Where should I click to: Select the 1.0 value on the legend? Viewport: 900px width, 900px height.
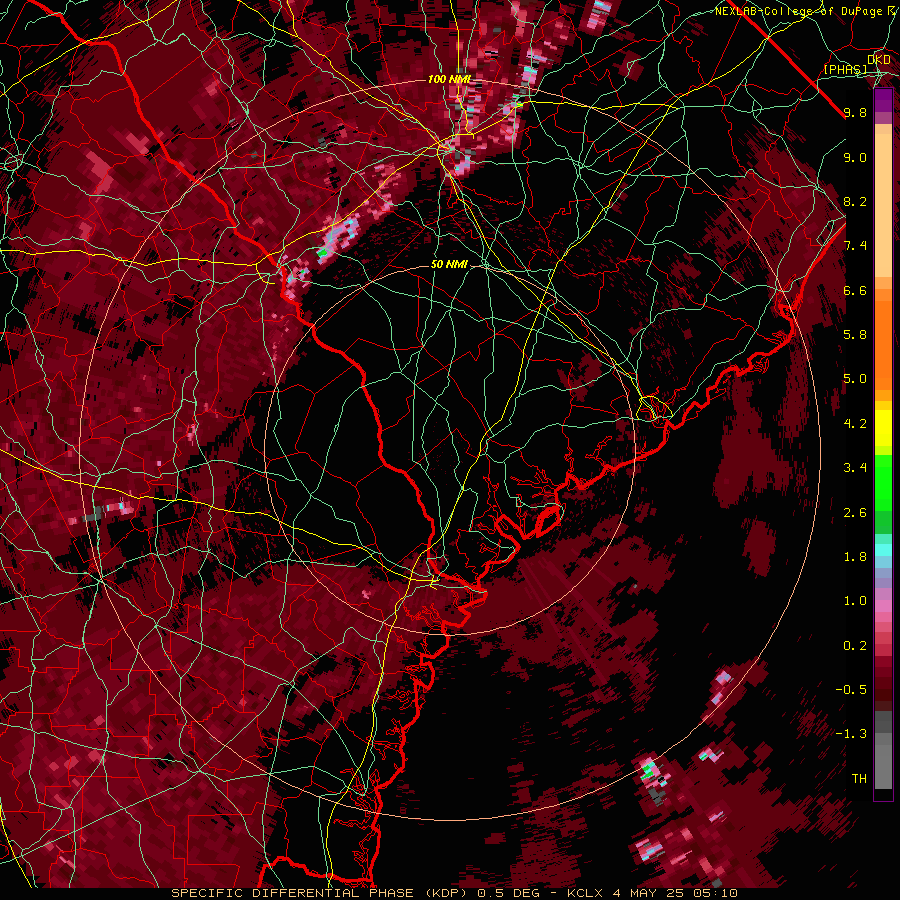(x=855, y=601)
